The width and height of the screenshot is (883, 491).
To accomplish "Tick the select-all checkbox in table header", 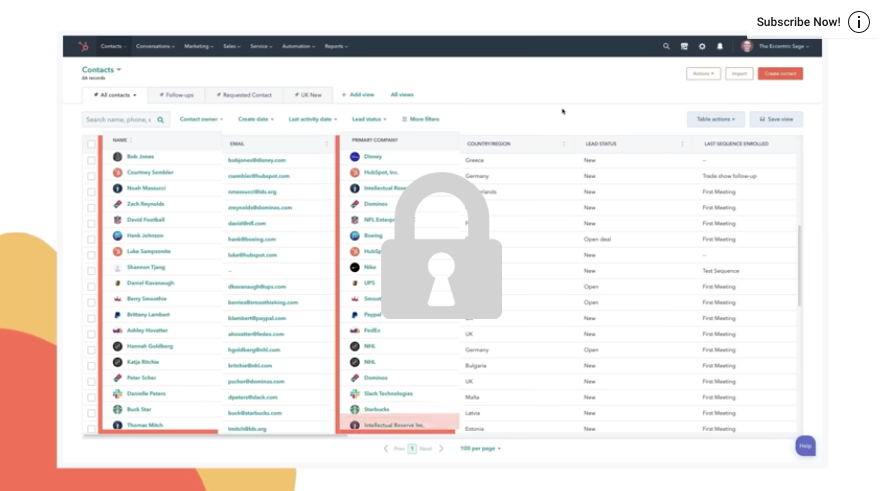I will [x=91, y=144].
